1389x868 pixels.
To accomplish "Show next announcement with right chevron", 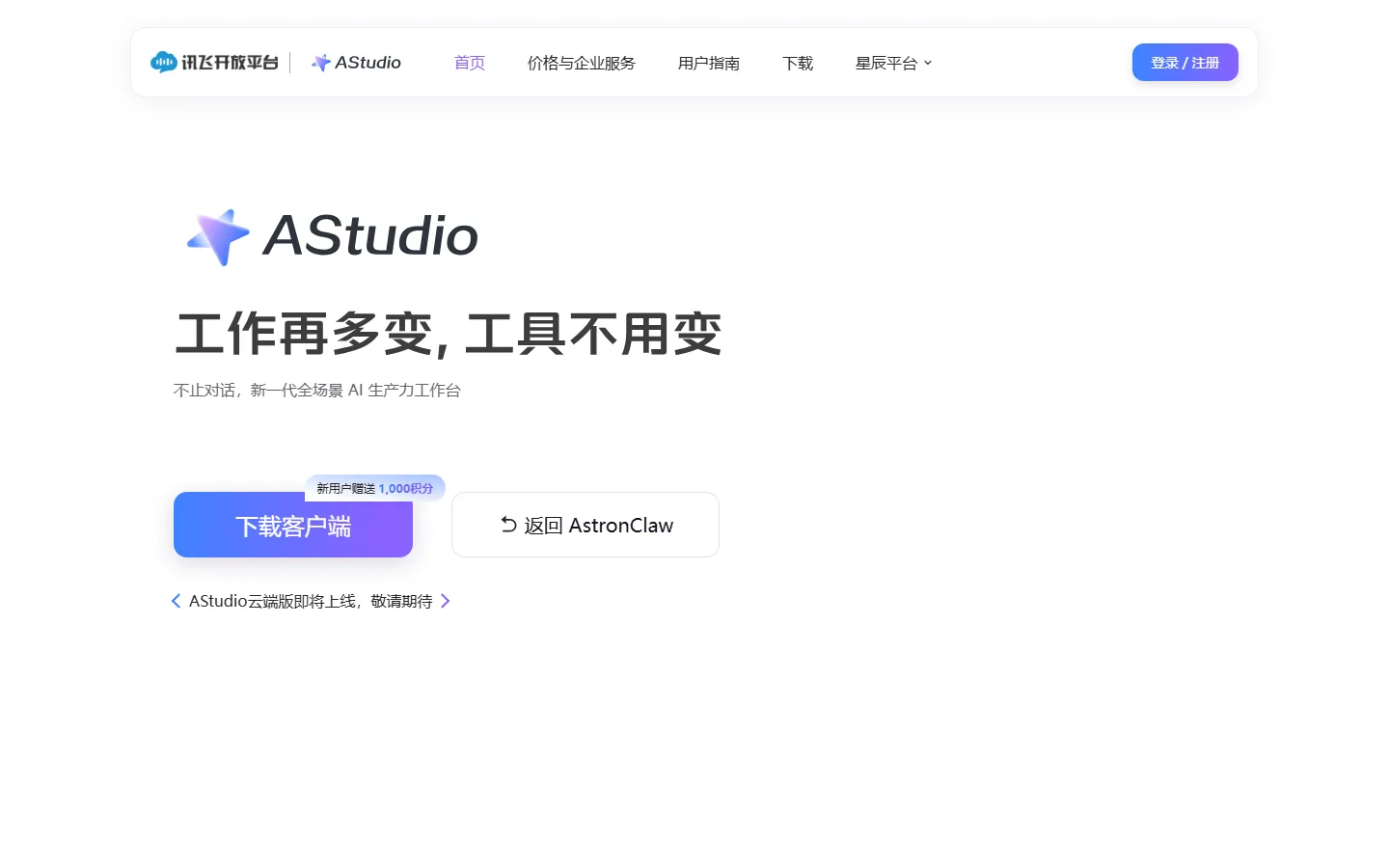I will (x=445, y=601).
